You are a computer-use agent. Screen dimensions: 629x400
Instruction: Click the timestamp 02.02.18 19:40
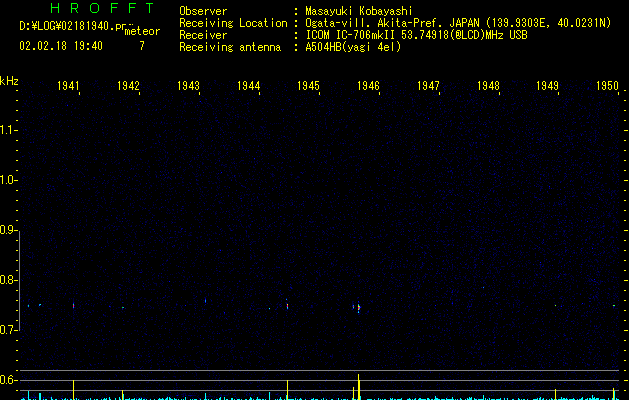[61, 46]
